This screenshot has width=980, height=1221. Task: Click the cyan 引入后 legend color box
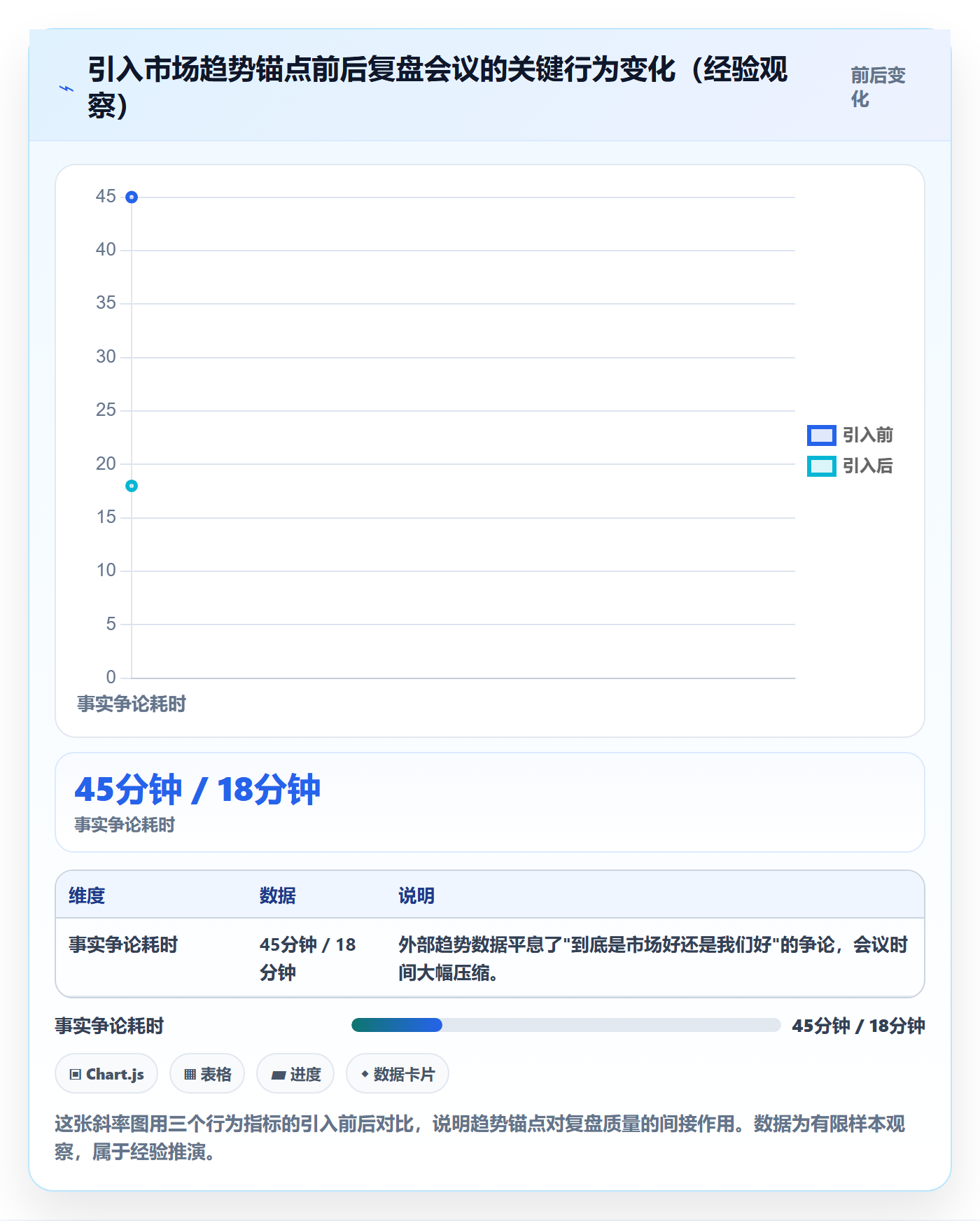(821, 466)
